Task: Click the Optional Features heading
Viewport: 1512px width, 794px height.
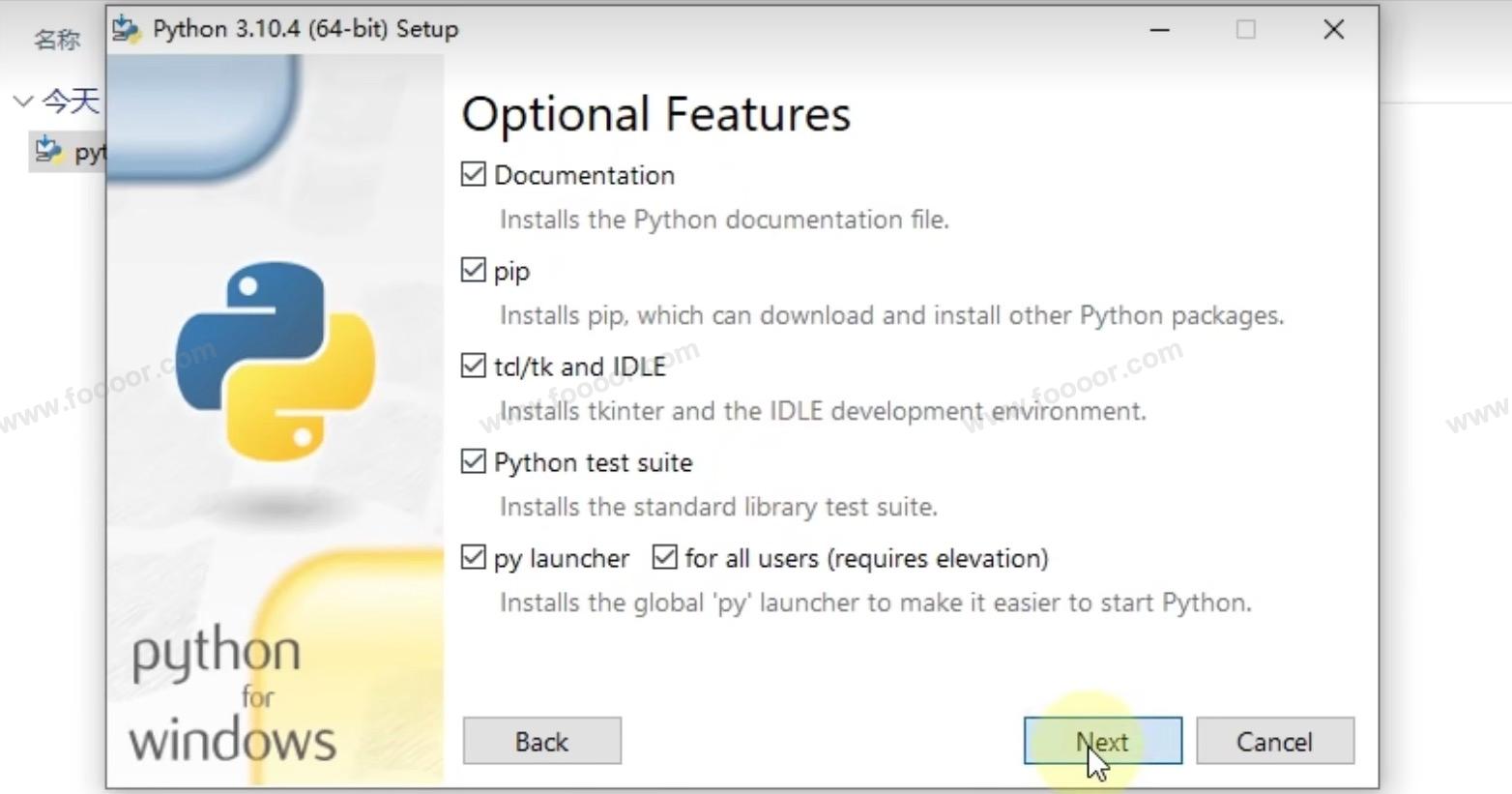Action: click(x=655, y=114)
